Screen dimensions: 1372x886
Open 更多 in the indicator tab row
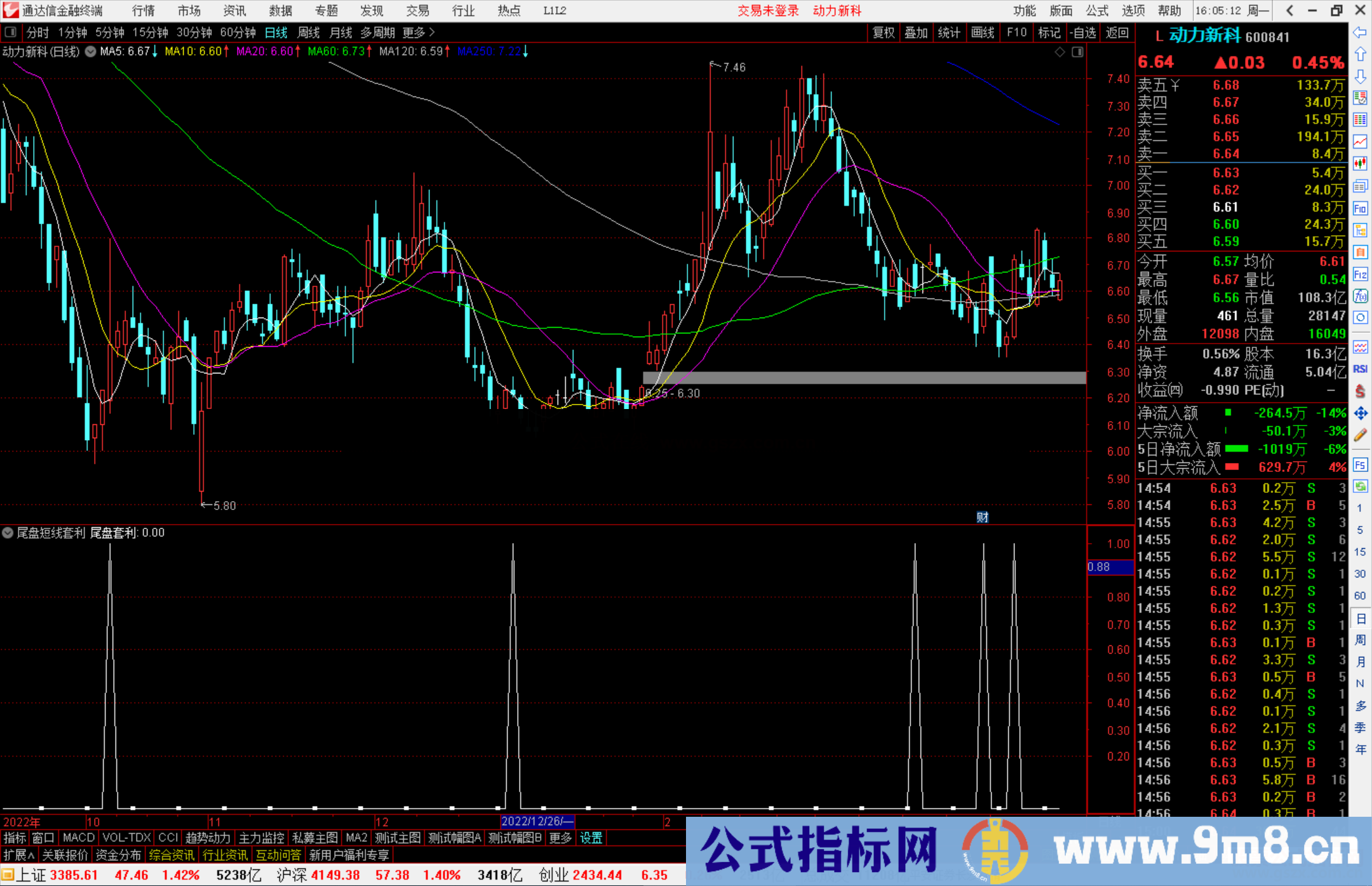coord(560,838)
